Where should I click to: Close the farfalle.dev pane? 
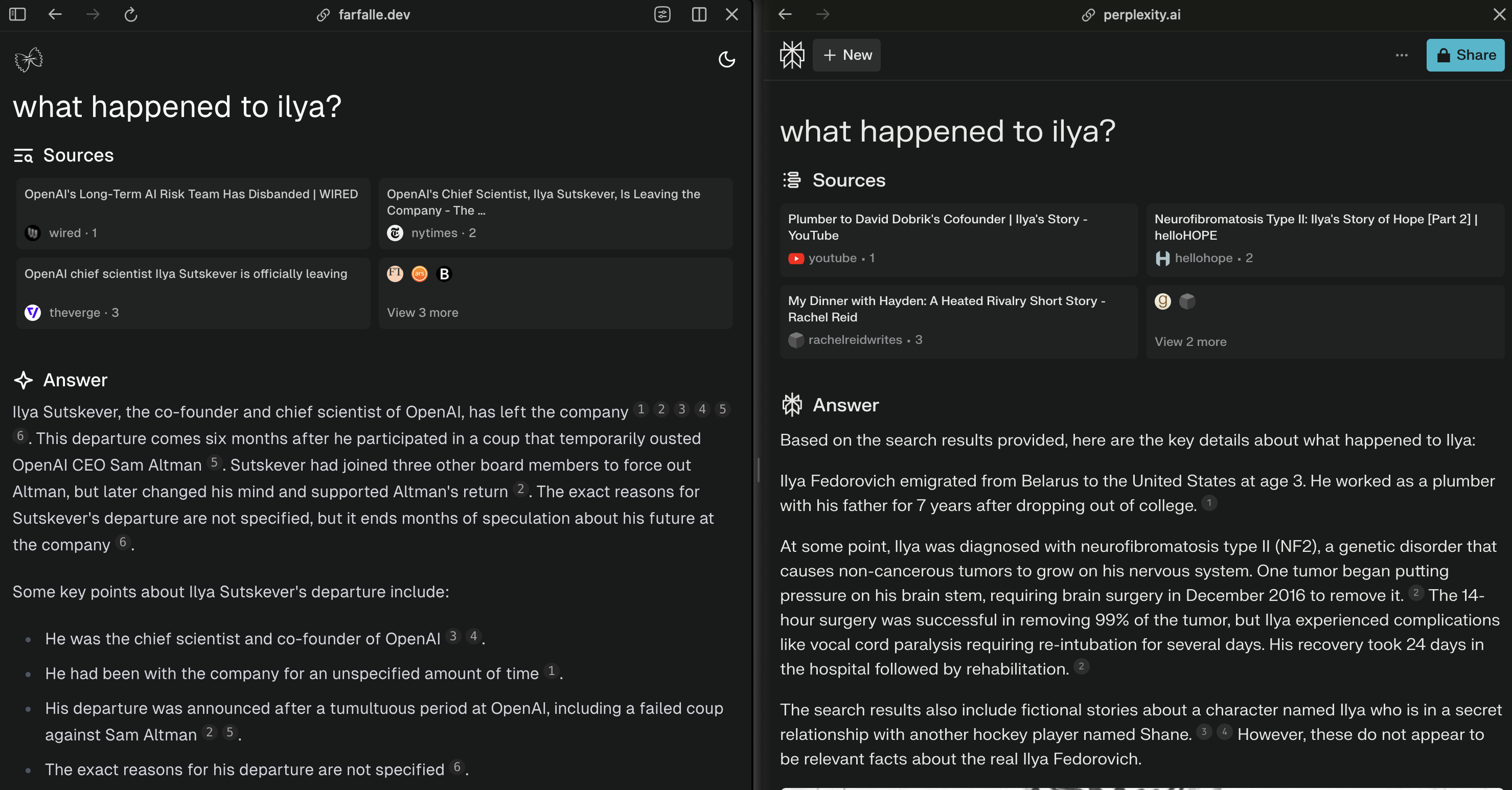[732, 14]
